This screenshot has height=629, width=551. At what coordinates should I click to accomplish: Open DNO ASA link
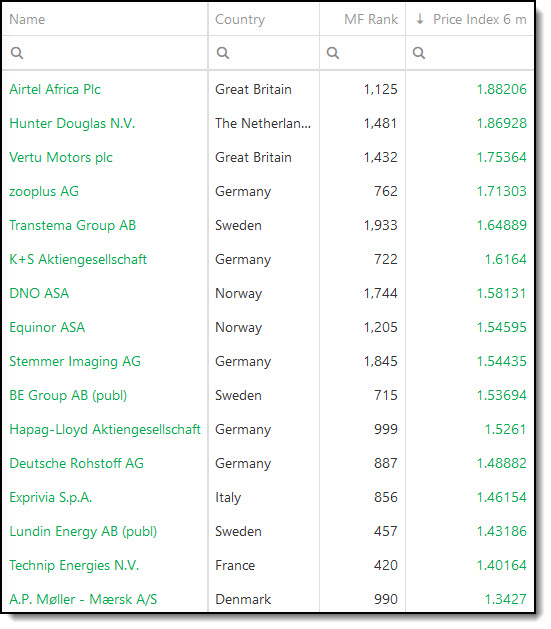coord(39,293)
